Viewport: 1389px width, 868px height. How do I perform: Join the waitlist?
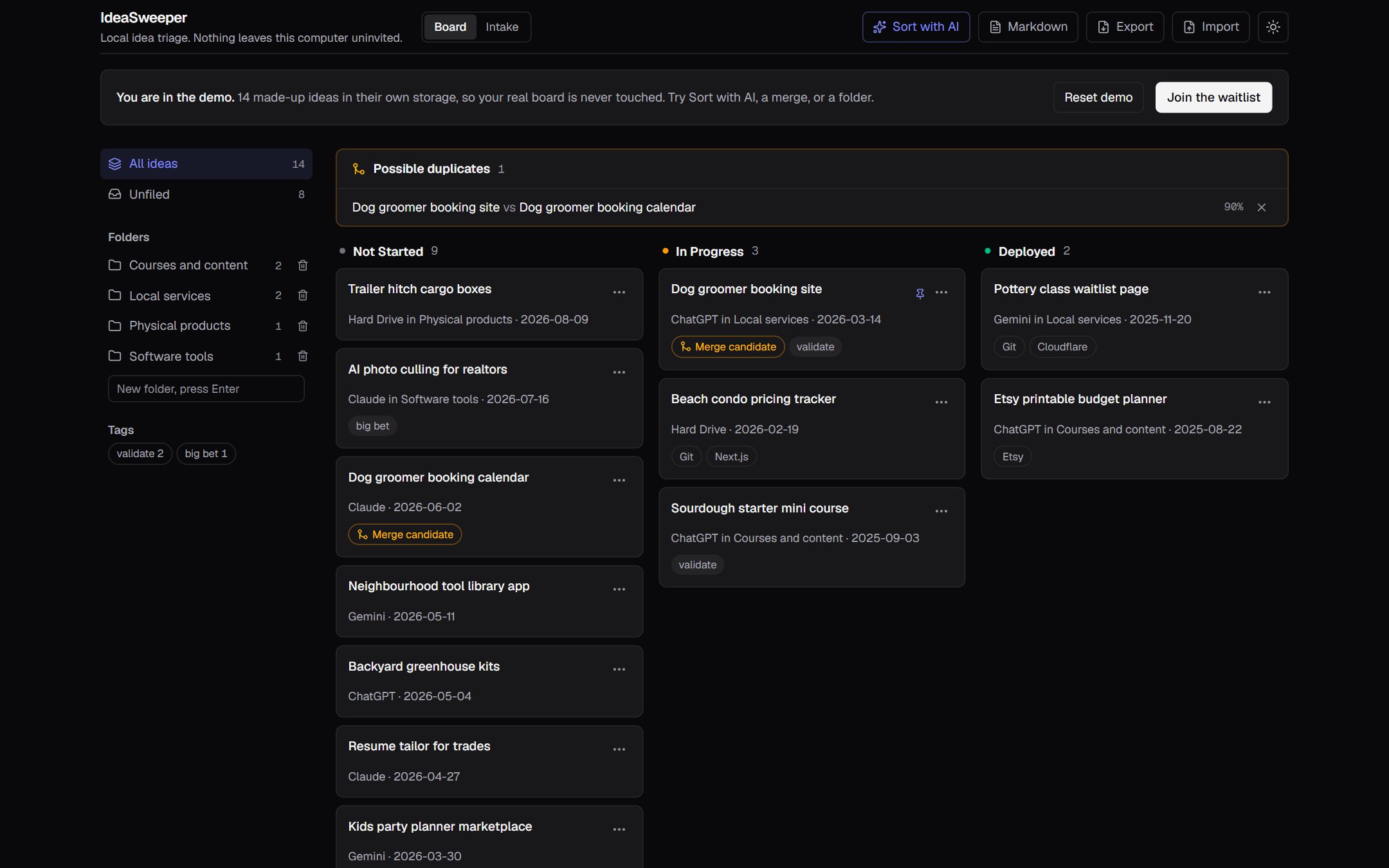(1213, 97)
